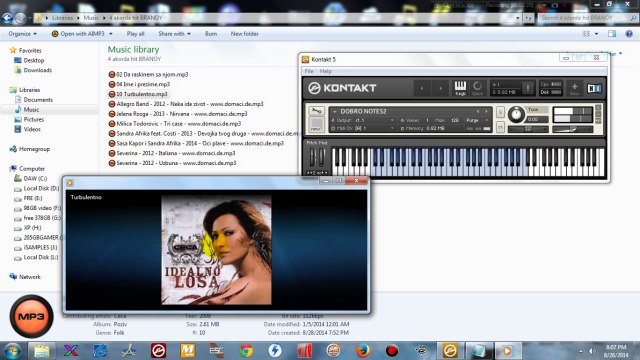The height and width of the screenshot is (360, 640).
Task: Close the DOBRO NOTES2 instrument with X
Action: point(598,108)
